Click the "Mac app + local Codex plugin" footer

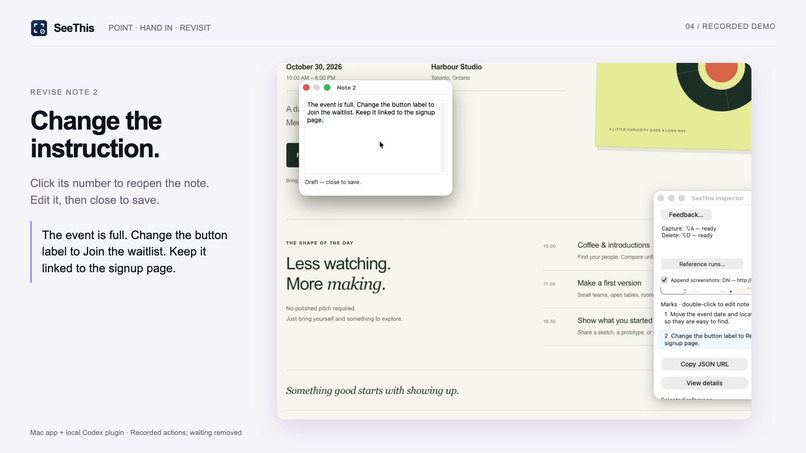pyautogui.click(x=136, y=432)
